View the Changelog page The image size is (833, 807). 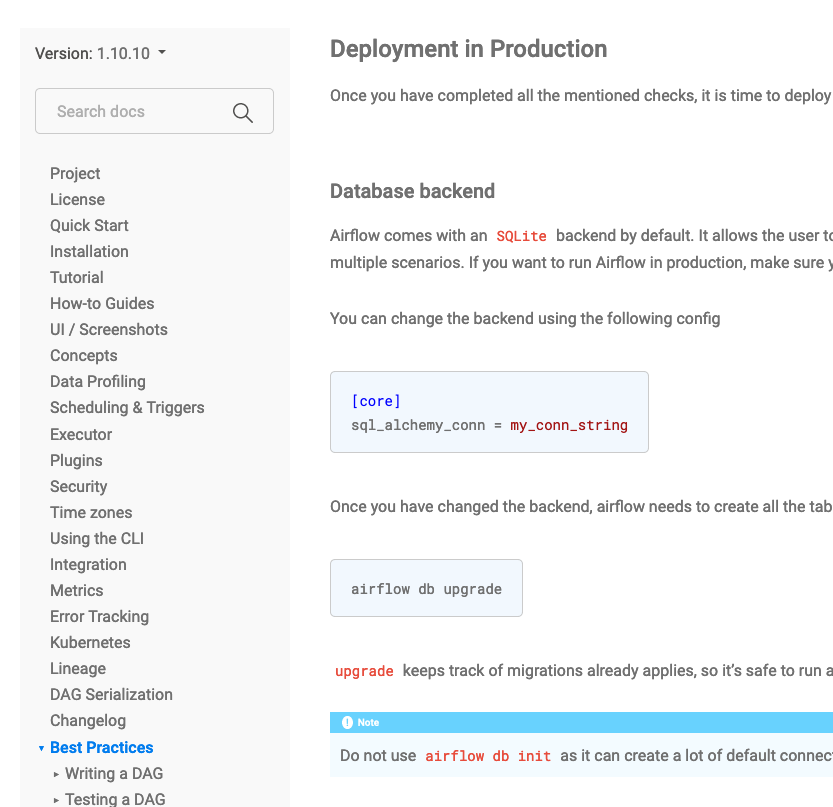88,720
